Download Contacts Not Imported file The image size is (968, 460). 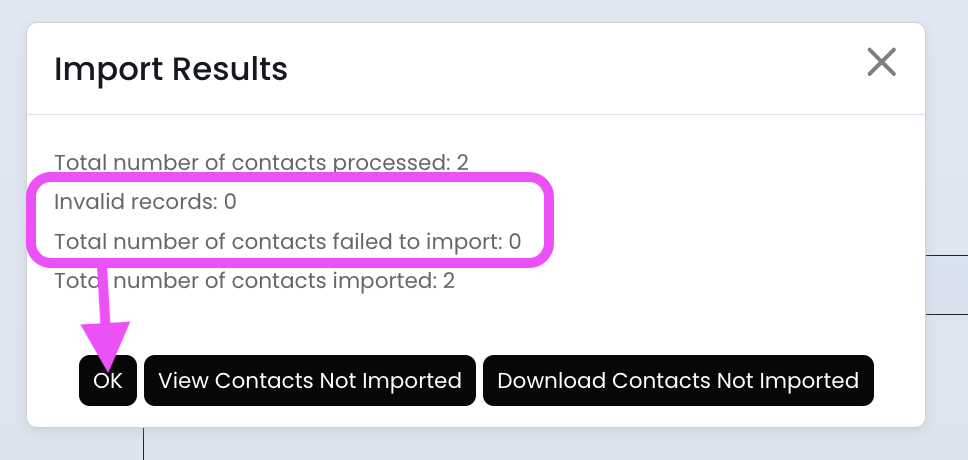[x=678, y=381]
